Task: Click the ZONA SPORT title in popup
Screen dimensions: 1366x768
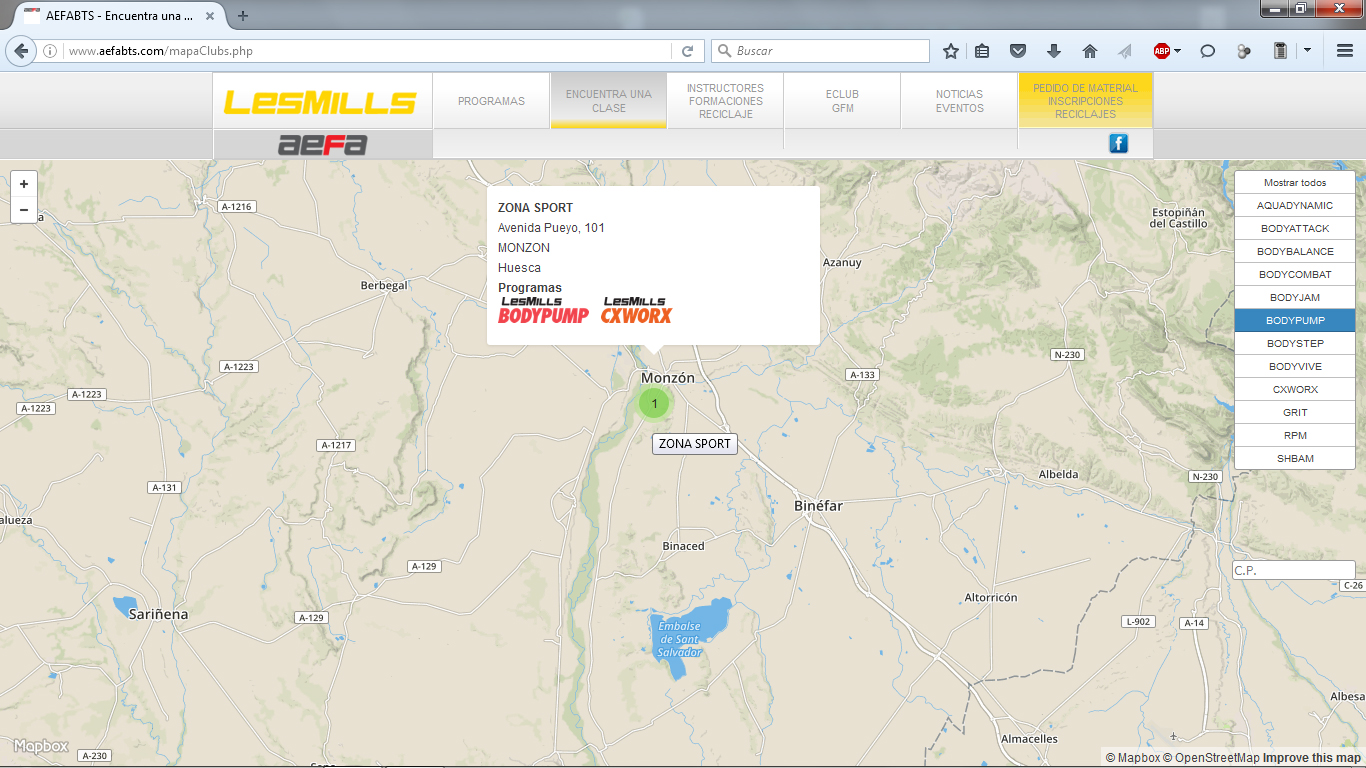Action: 535,208
